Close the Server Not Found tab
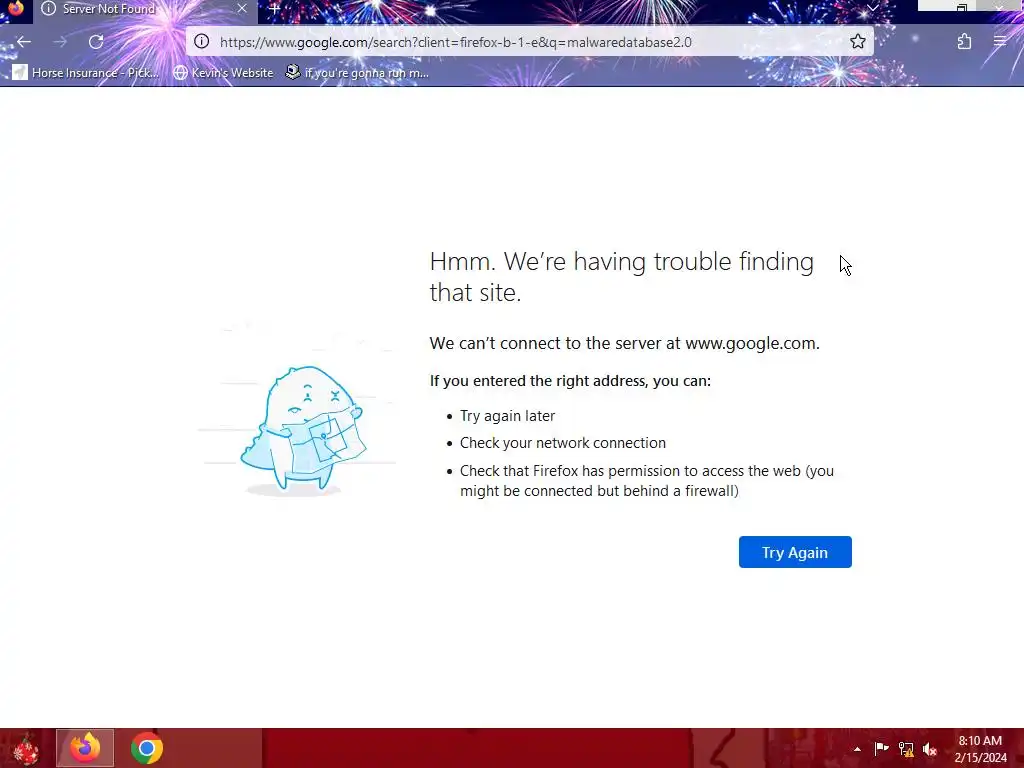Screen dimensions: 1024x768 [x=242, y=8]
